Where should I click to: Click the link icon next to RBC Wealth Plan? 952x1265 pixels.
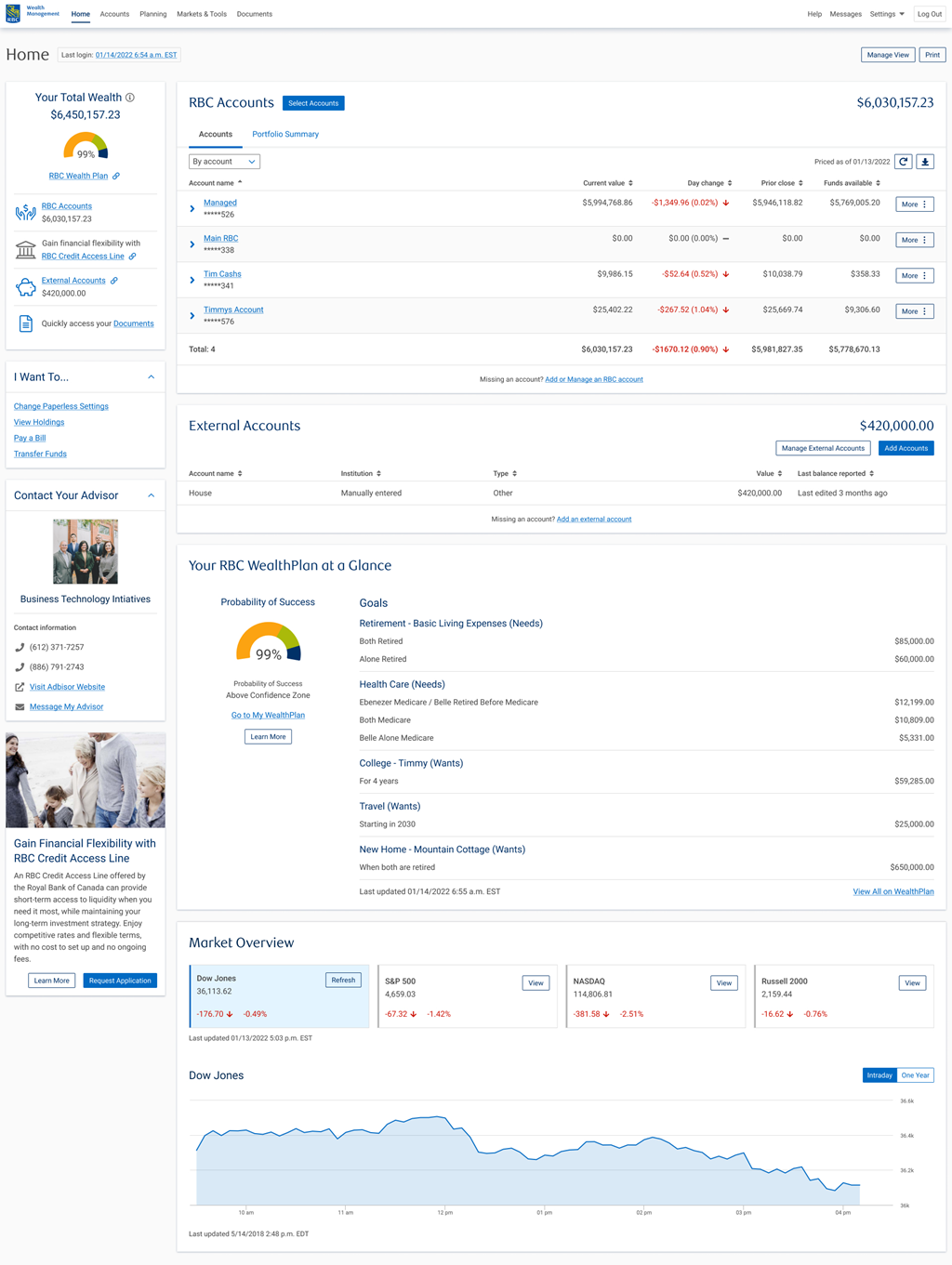click(116, 176)
